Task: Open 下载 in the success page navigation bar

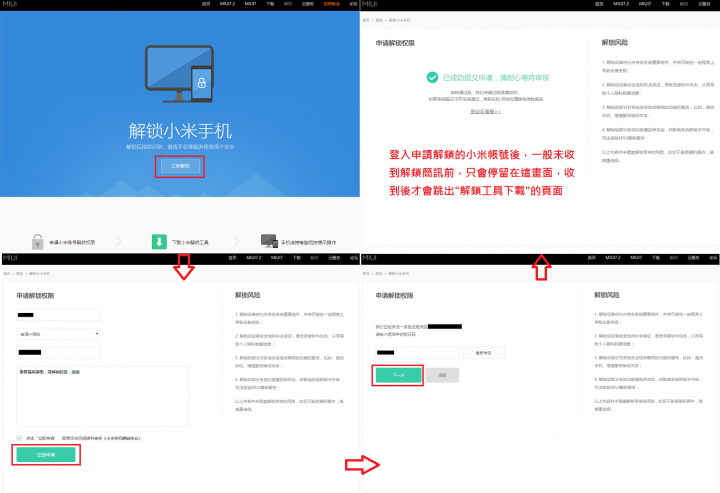Action: click(665, 4)
